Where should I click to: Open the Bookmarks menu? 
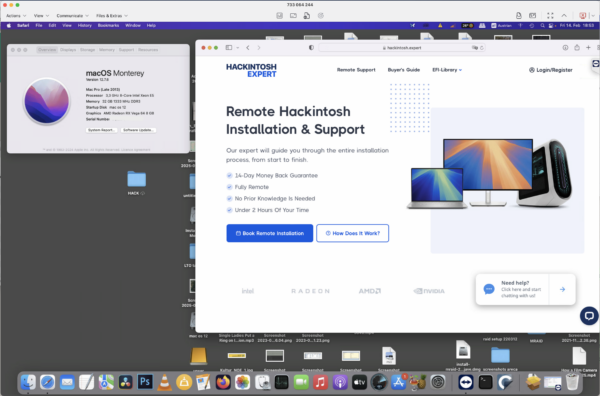(x=108, y=26)
